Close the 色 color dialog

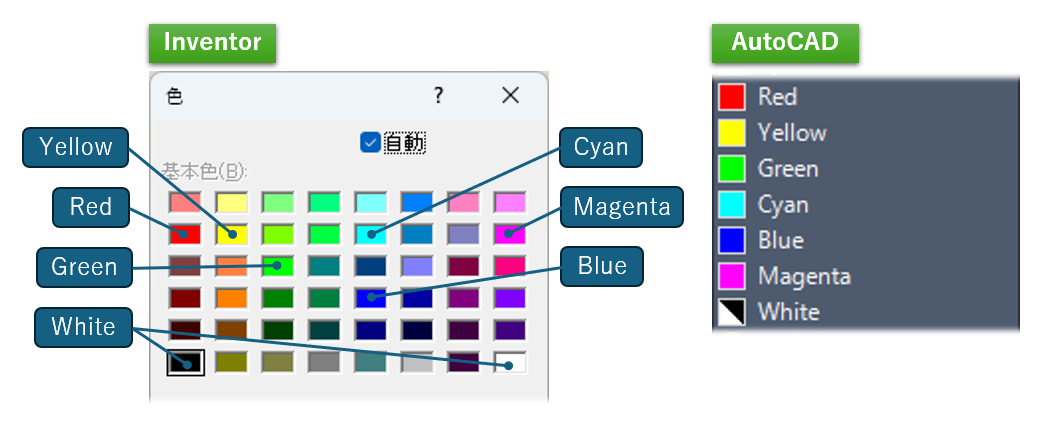[x=510, y=96]
